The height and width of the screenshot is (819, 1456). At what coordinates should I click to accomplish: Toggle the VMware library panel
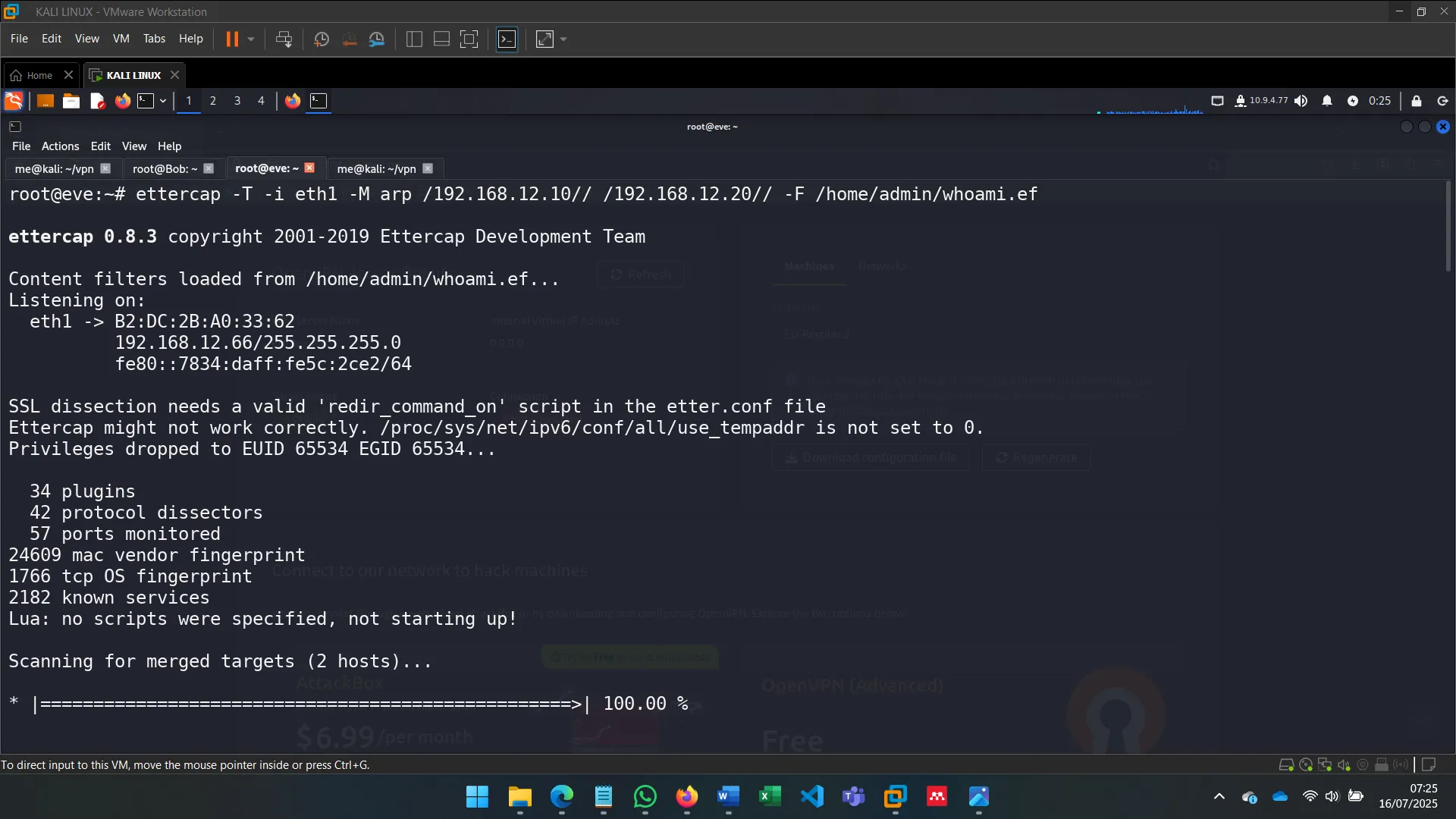pos(414,39)
